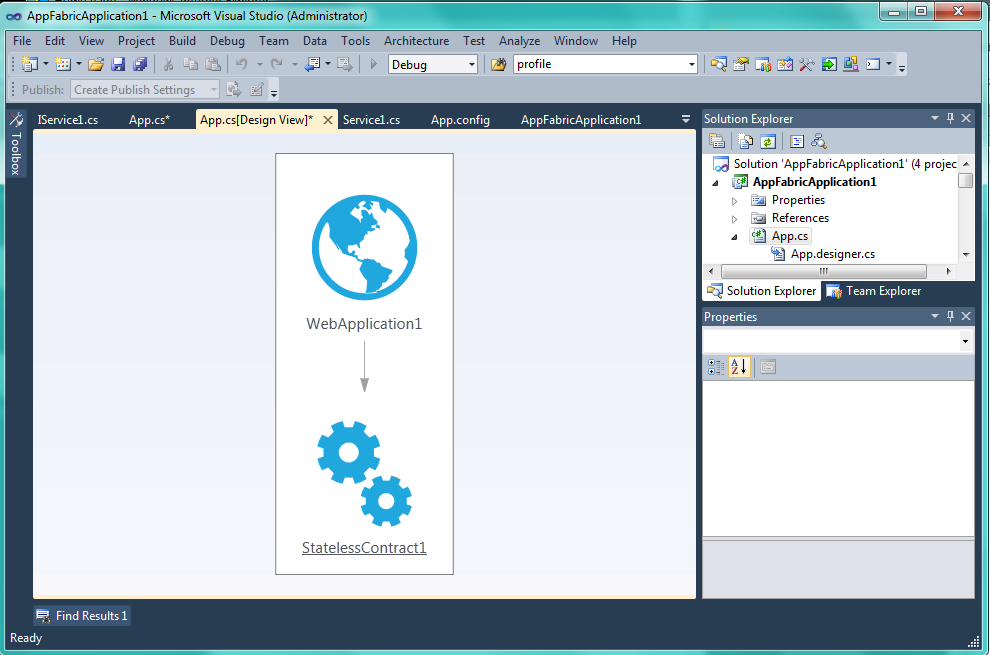Select the WebApplication1 globe in the designer

pyautogui.click(x=364, y=248)
